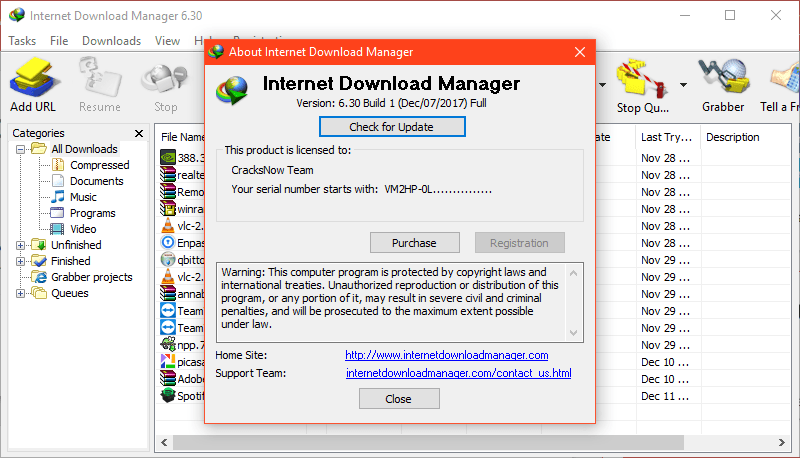Open the Grabber tool icon
800x458 pixels.
723,78
